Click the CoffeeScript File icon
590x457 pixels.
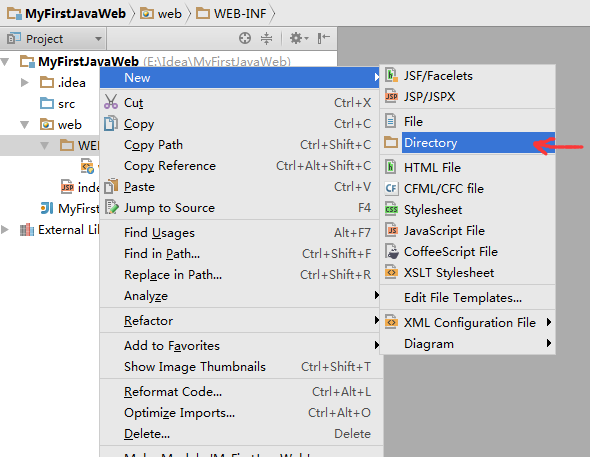pos(392,251)
